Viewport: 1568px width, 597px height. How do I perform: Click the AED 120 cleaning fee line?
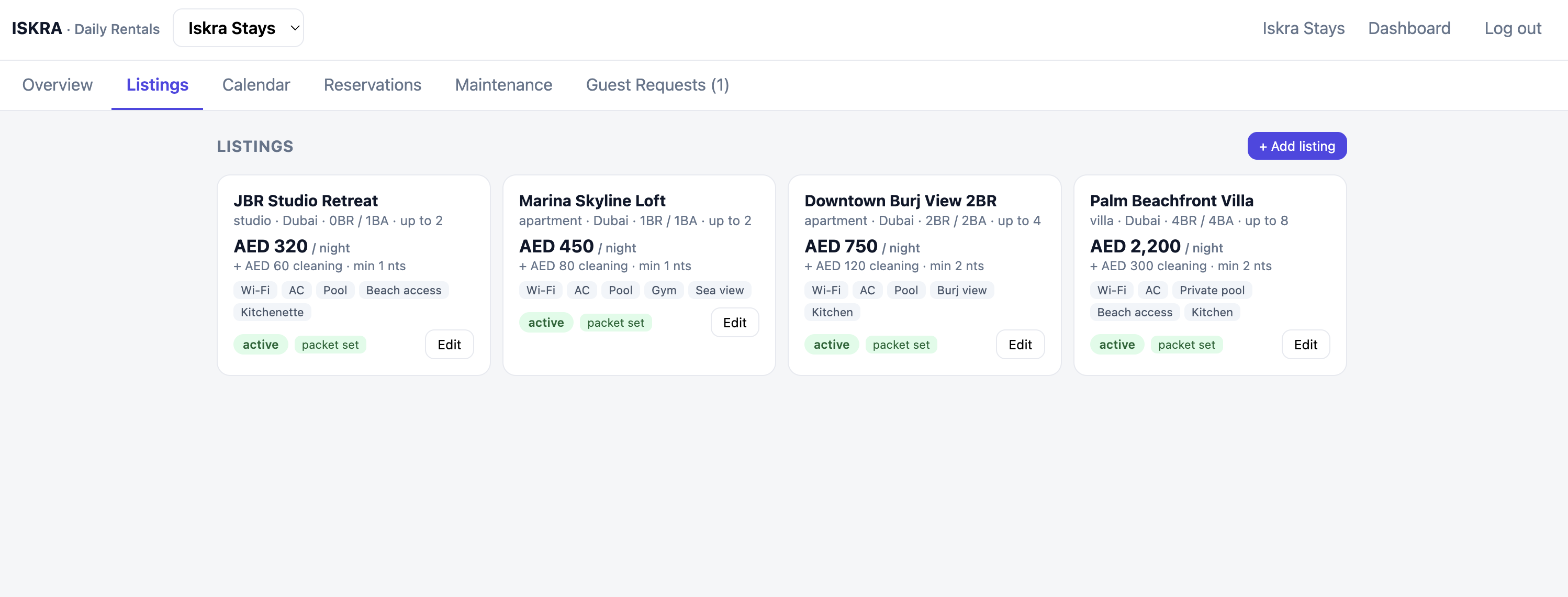[894, 266]
